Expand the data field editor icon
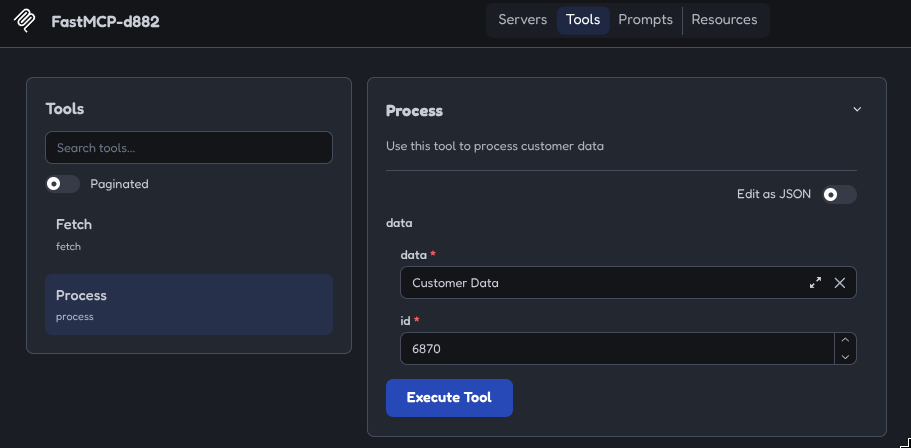911x448 pixels. (x=816, y=283)
